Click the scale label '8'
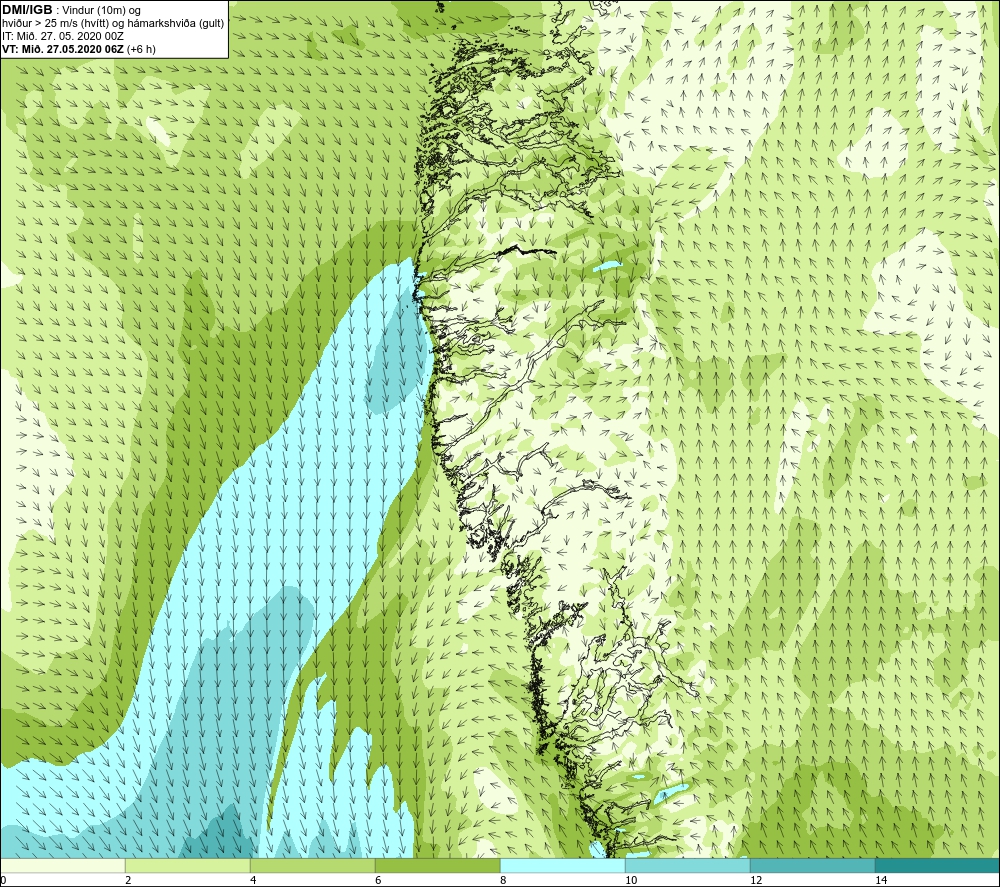The image size is (1000, 887). click(503, 880)
